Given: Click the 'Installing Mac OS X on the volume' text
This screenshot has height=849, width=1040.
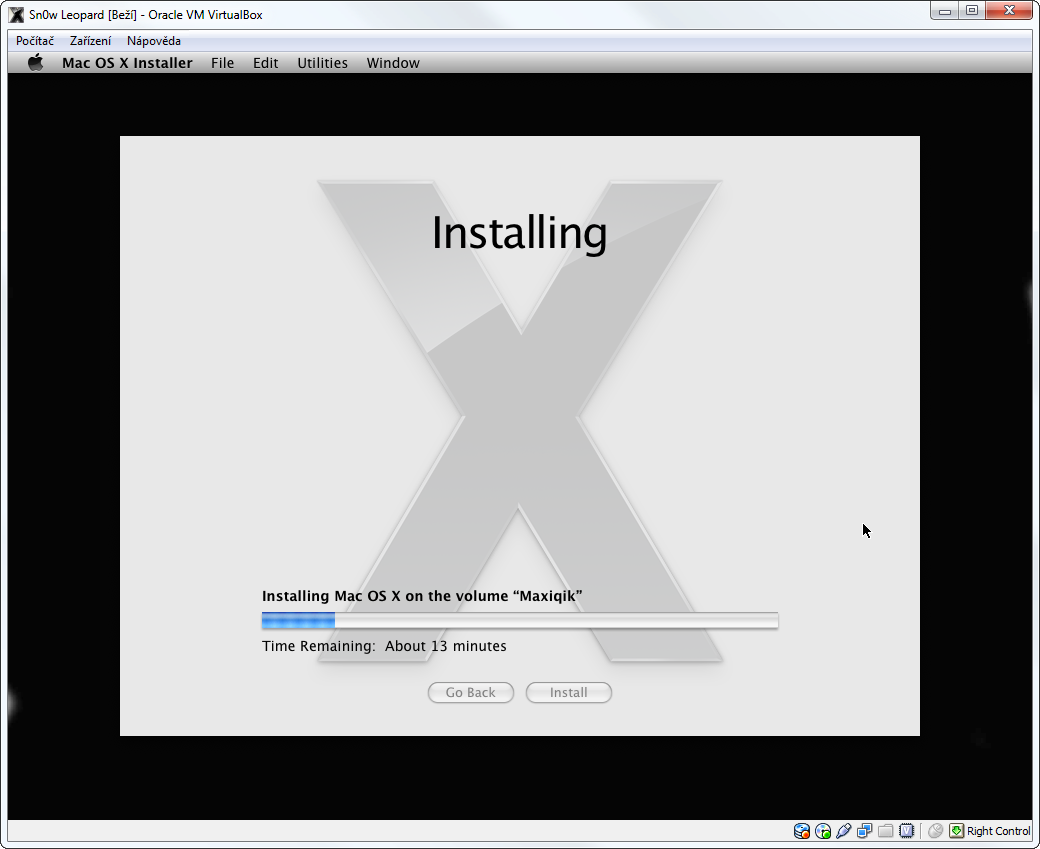Looking at the screenshot, I should [422, 596].
